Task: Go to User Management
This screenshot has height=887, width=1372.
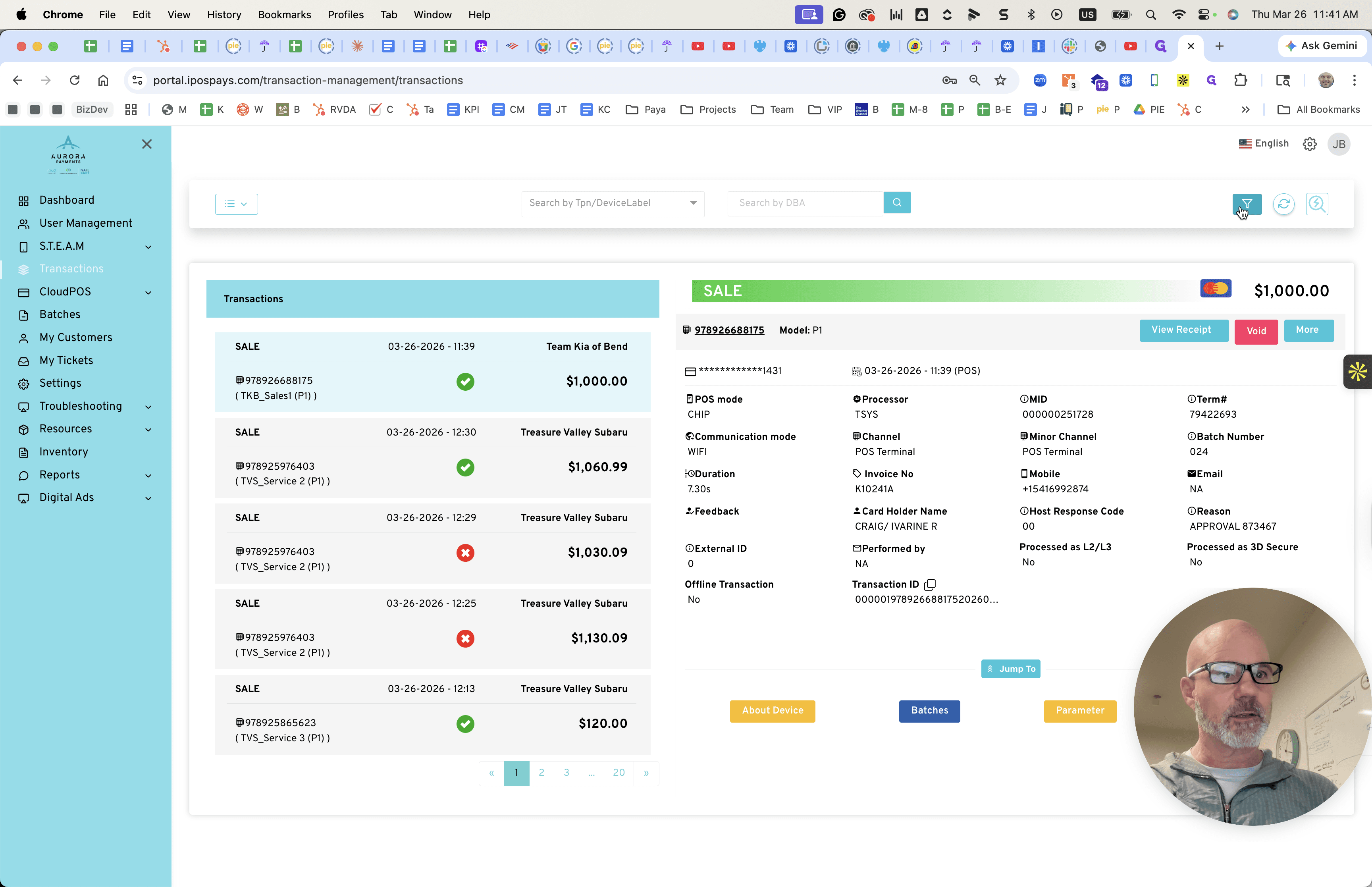Action: tap(86, 224)
